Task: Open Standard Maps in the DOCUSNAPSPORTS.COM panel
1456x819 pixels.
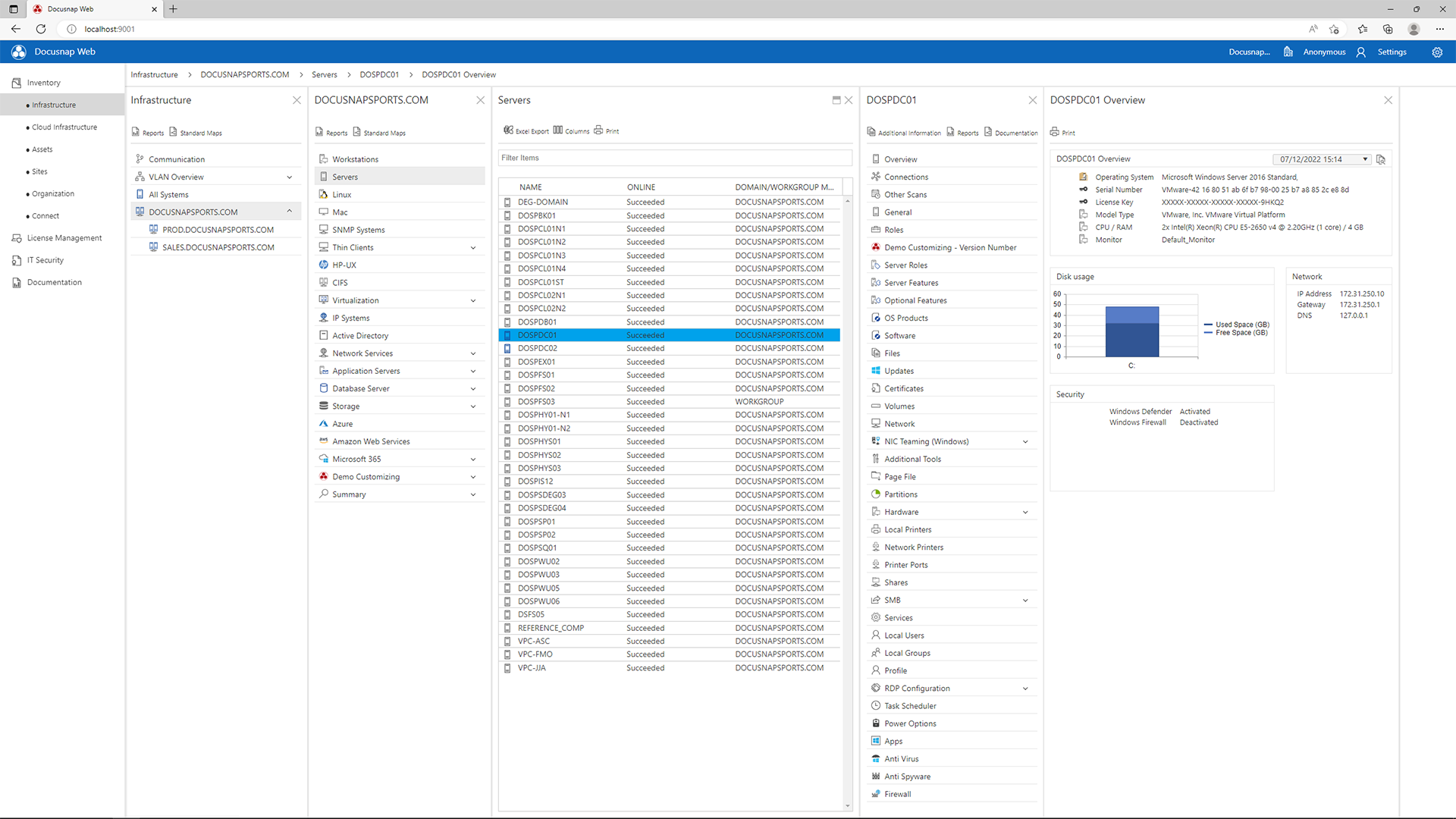Action: coord(379,133)
